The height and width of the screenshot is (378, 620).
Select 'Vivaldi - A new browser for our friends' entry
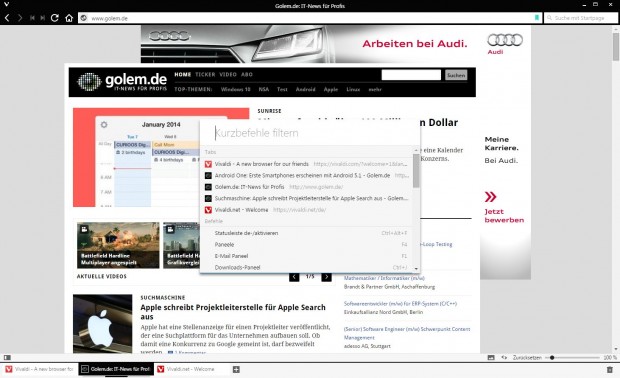(x=307, y=164)
